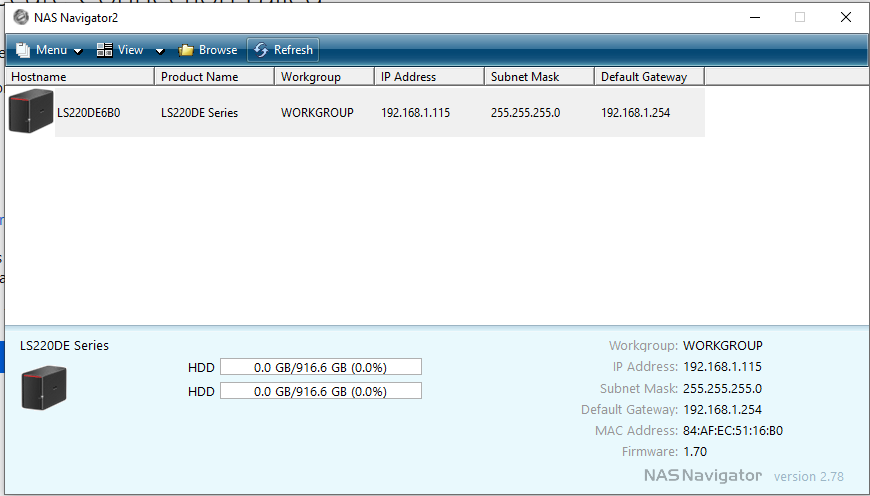Click the Menu document icon

click(x=23, y=50)
